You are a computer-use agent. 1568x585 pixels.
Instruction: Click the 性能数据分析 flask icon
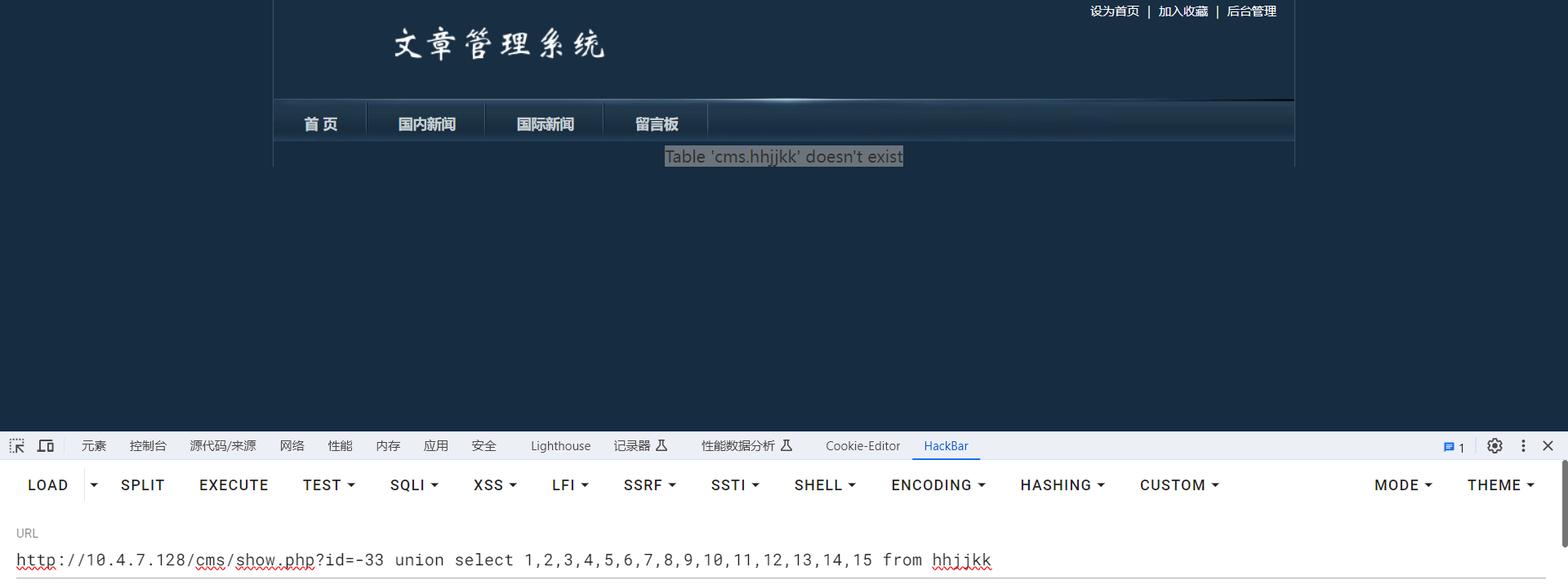coord(786,445)
